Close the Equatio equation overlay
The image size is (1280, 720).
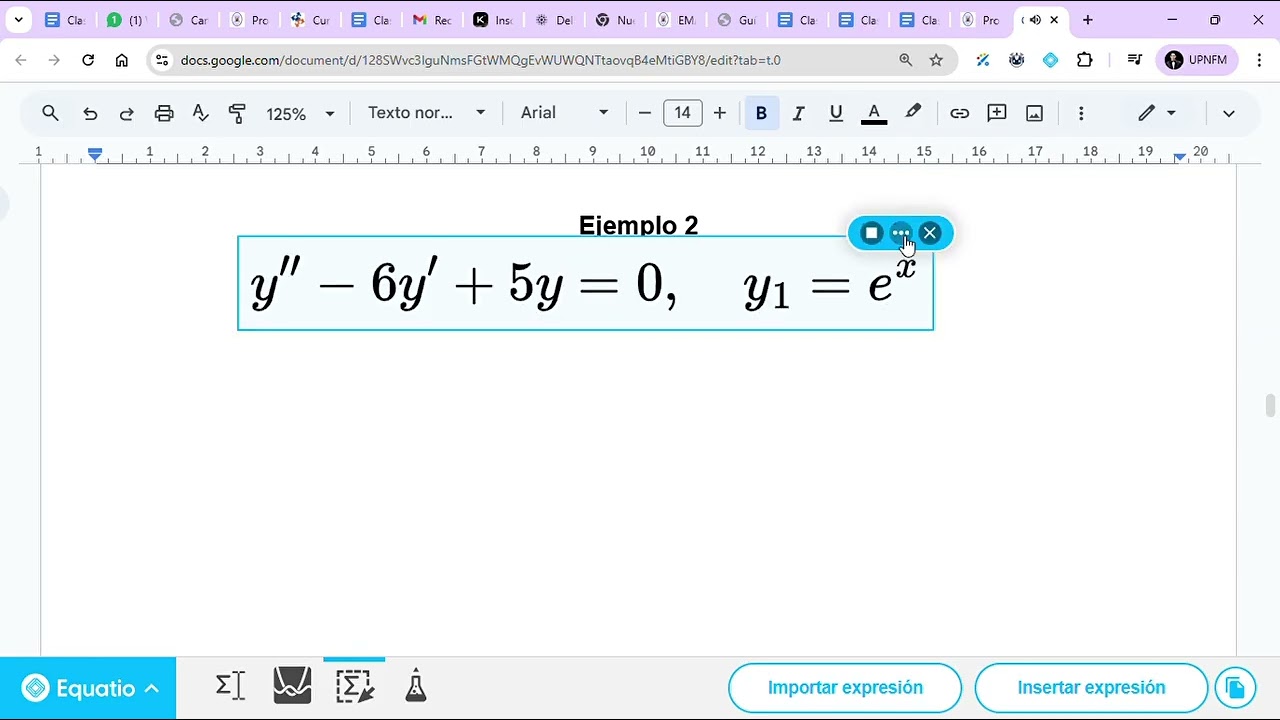[930, 233]
